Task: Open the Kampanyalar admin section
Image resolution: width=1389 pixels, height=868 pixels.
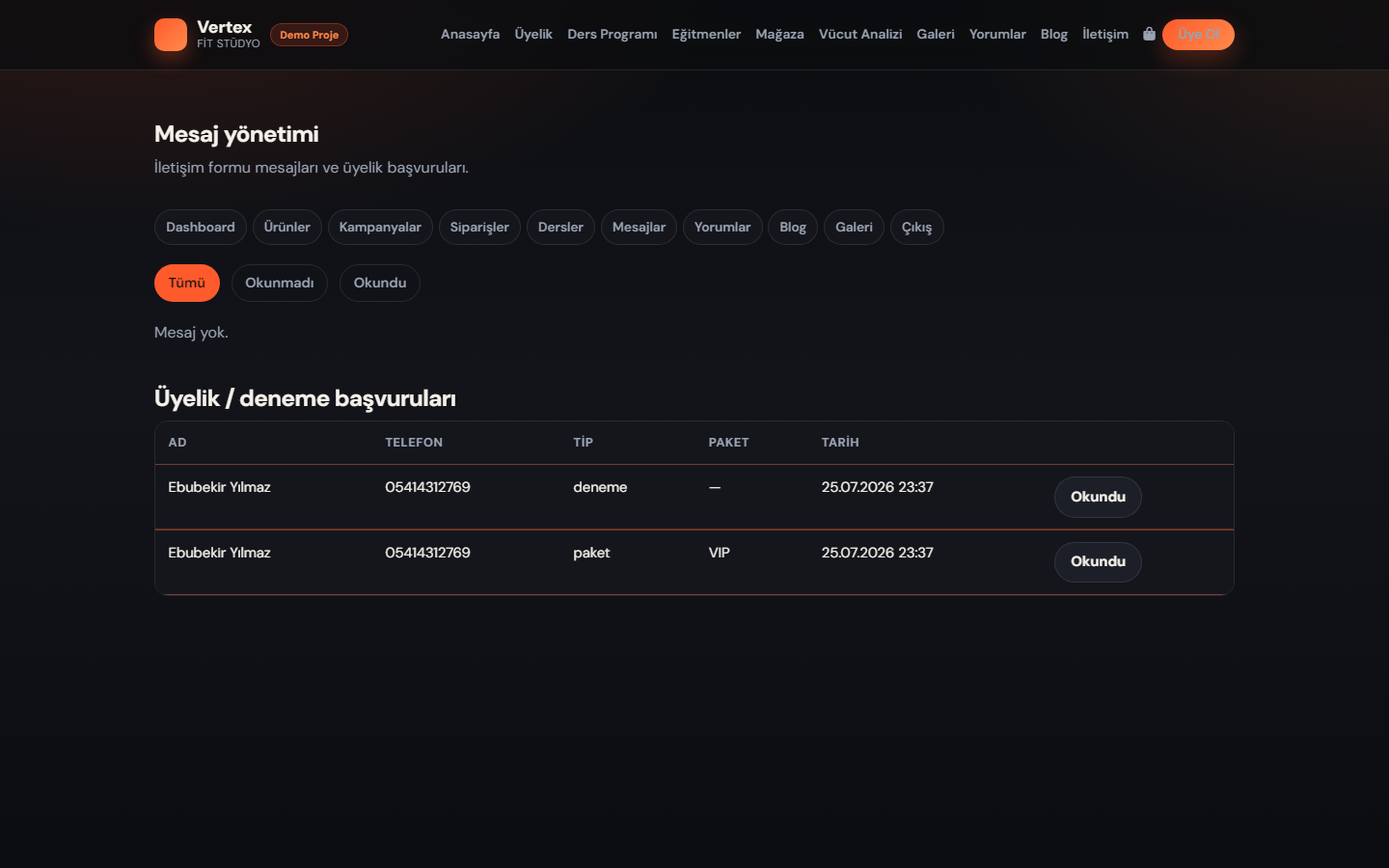Action: point(380,228)
